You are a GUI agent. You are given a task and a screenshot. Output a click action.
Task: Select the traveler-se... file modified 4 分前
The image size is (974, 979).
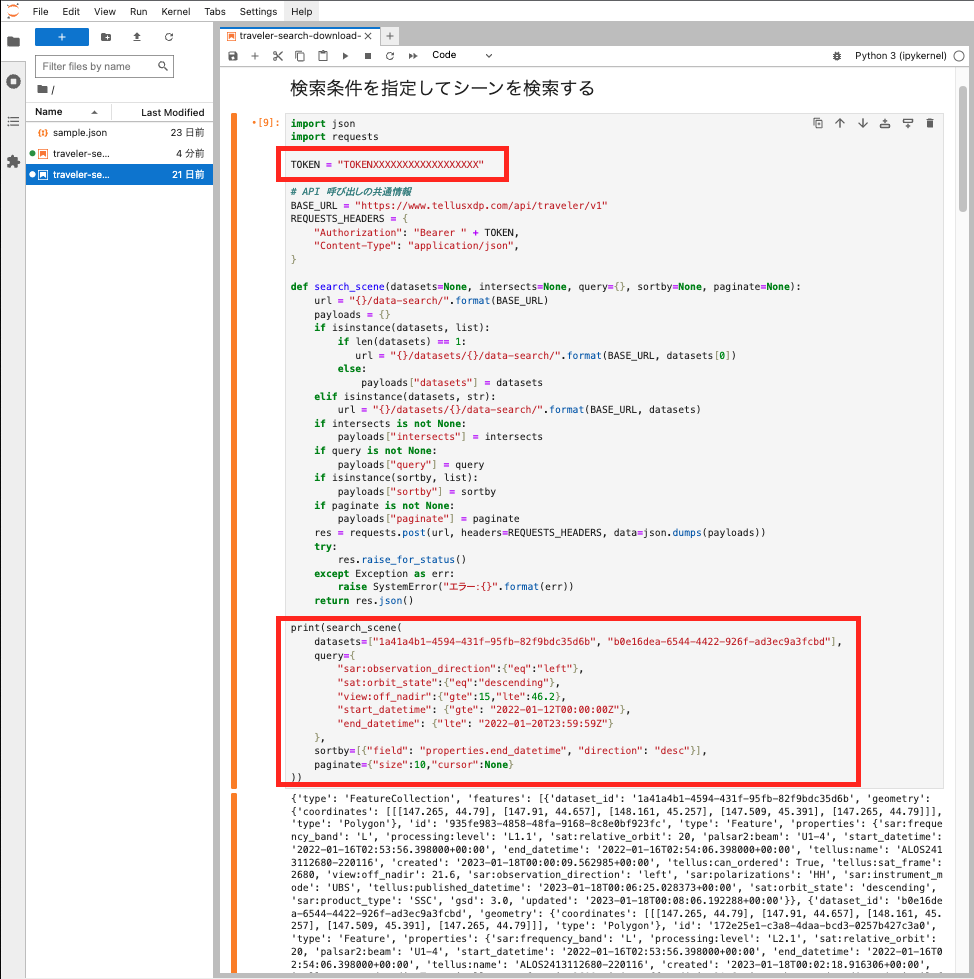tap(120, 154)
